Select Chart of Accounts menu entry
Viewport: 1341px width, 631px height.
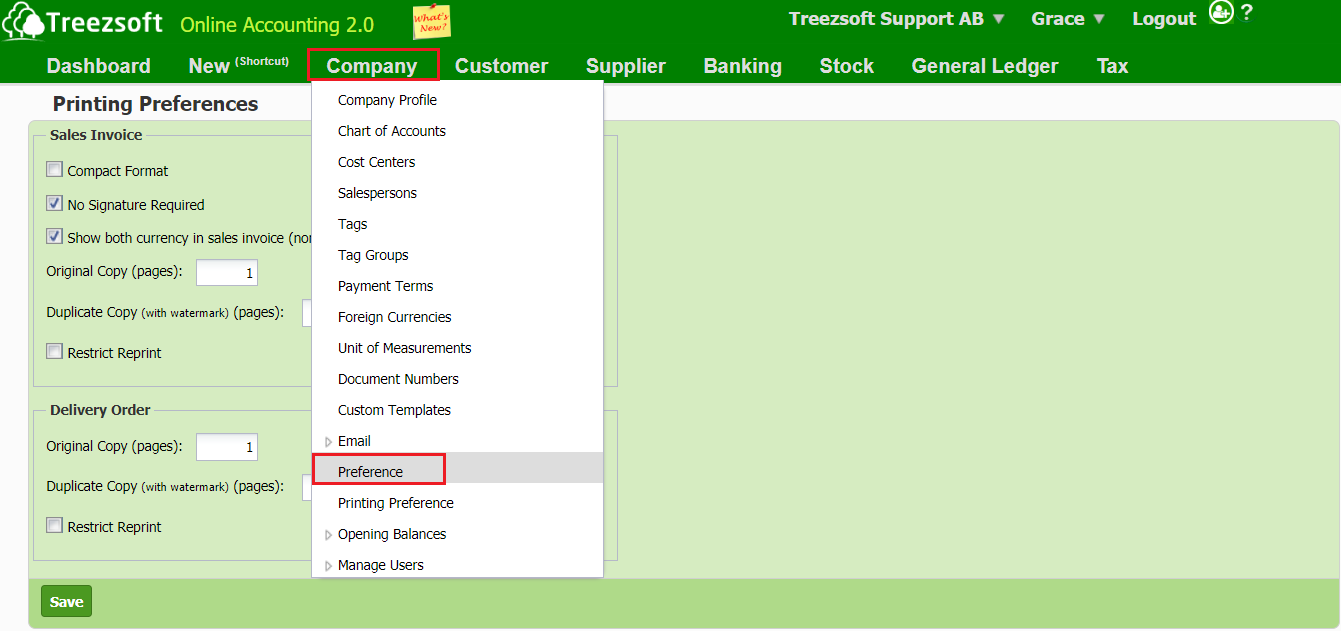(x=458, y=131)
